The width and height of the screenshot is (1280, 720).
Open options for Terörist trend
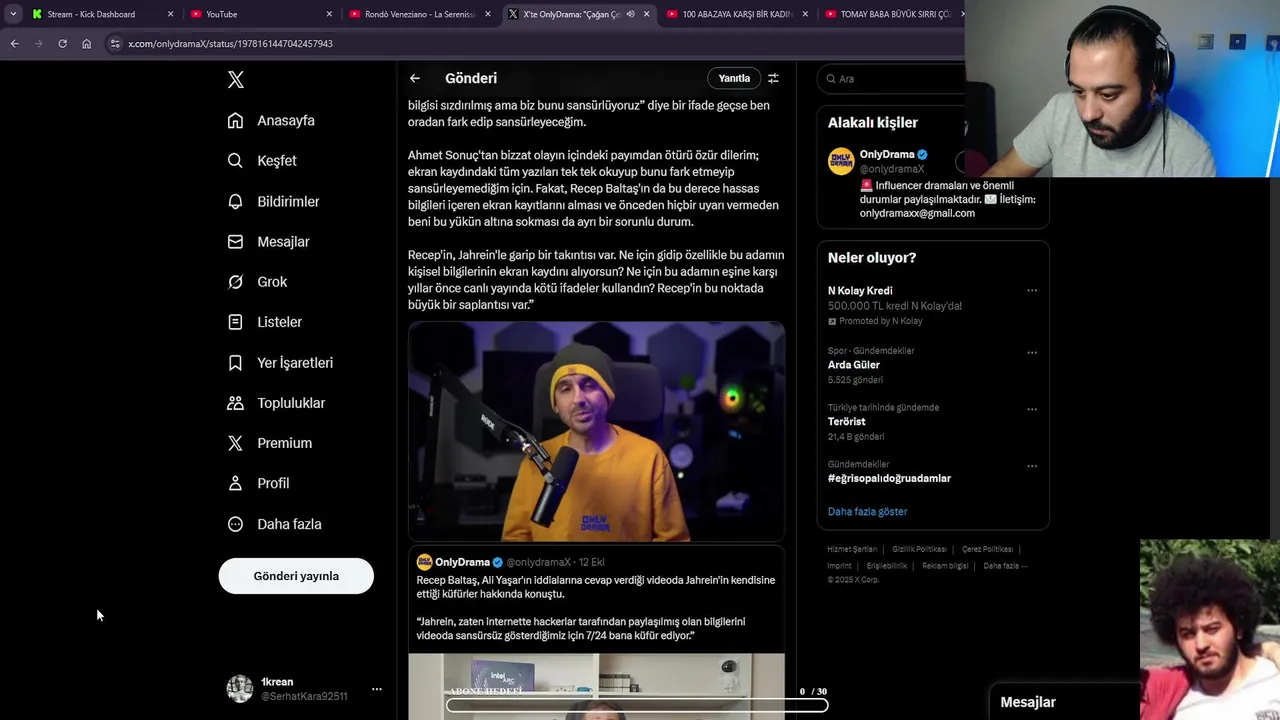coord(1032,409)
